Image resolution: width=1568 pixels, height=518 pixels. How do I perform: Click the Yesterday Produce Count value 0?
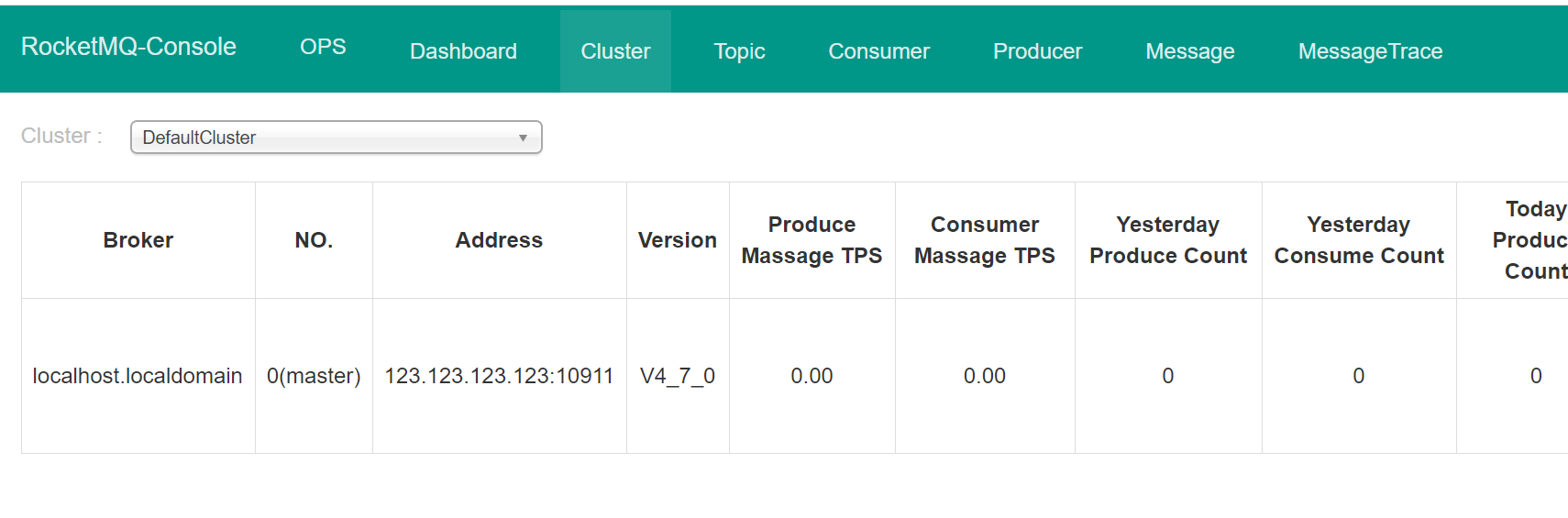pyautogui.click(x=1168, y=376)
